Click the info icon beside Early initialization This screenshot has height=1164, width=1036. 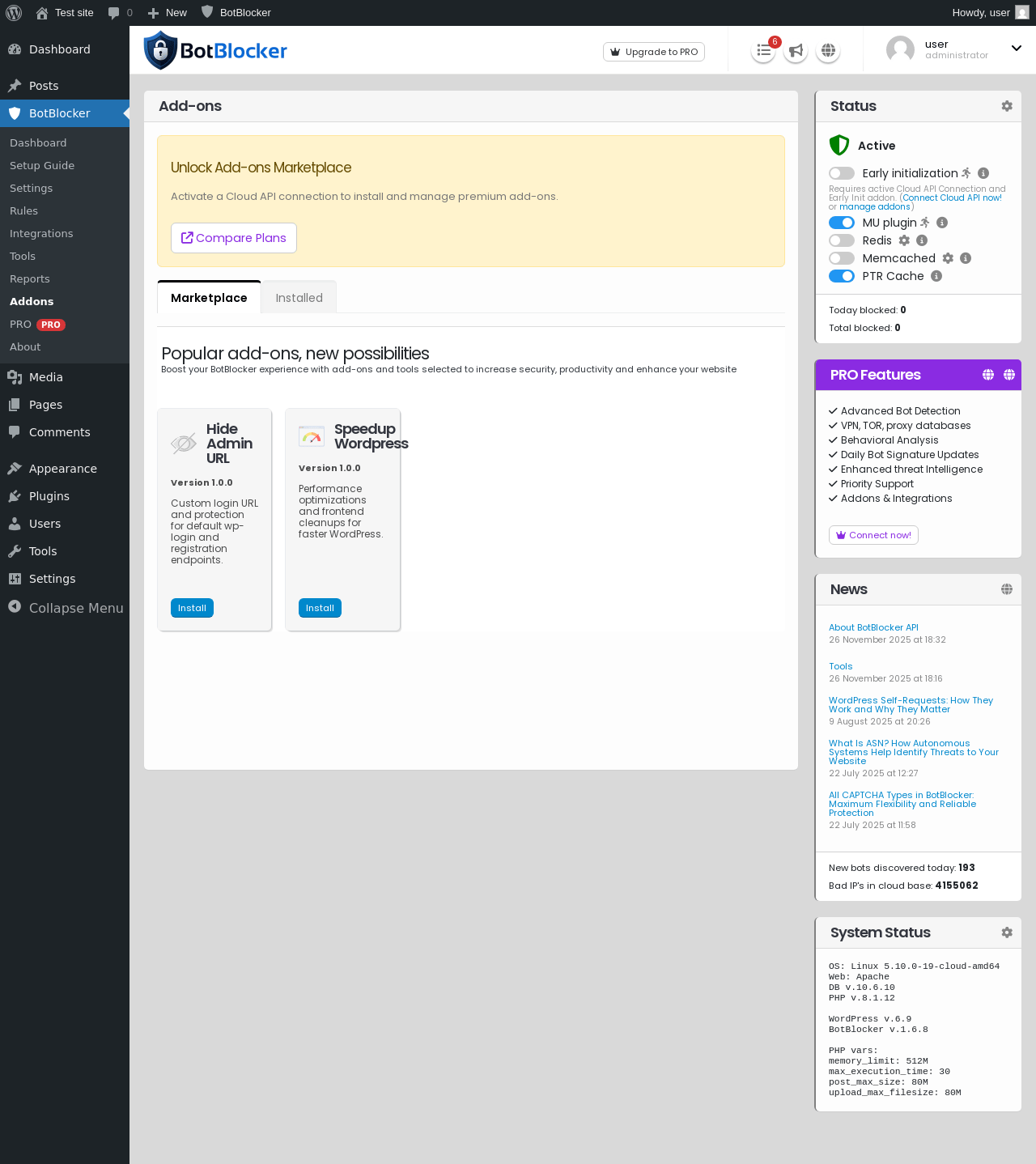983,173
